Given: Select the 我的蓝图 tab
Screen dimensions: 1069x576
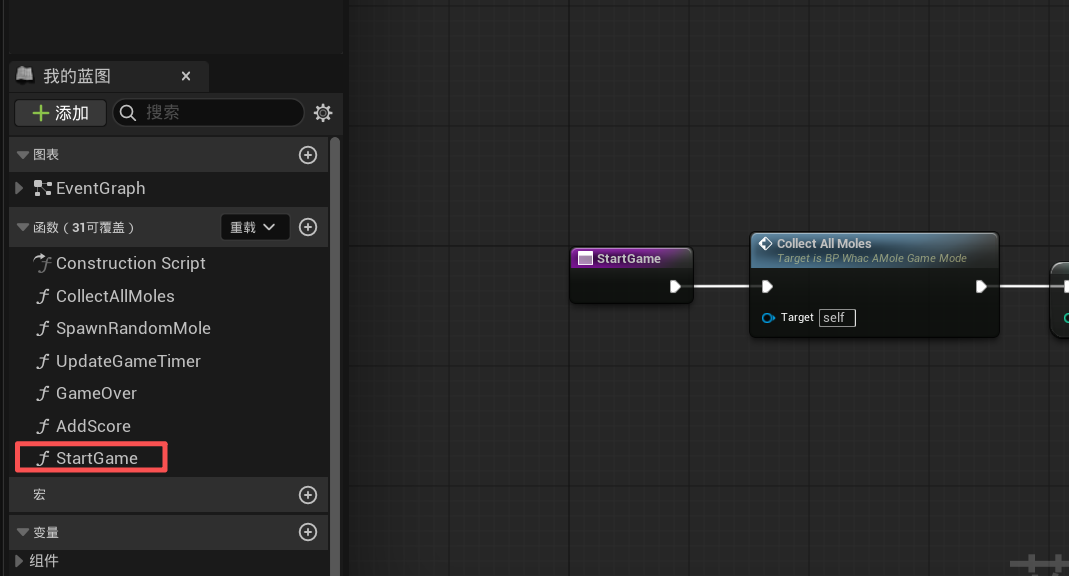Looking at the screenshot, I should coord(109,76).
